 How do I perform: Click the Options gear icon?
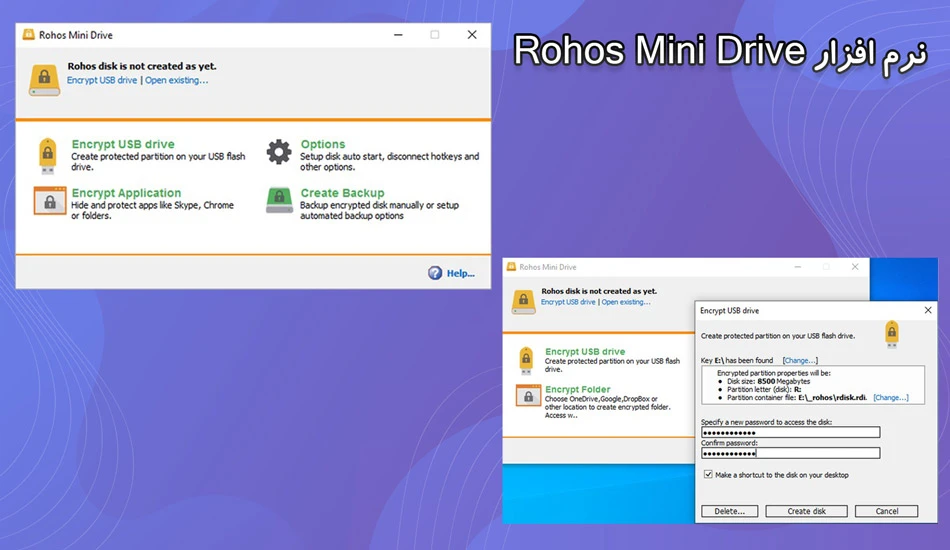click(279, 151)
